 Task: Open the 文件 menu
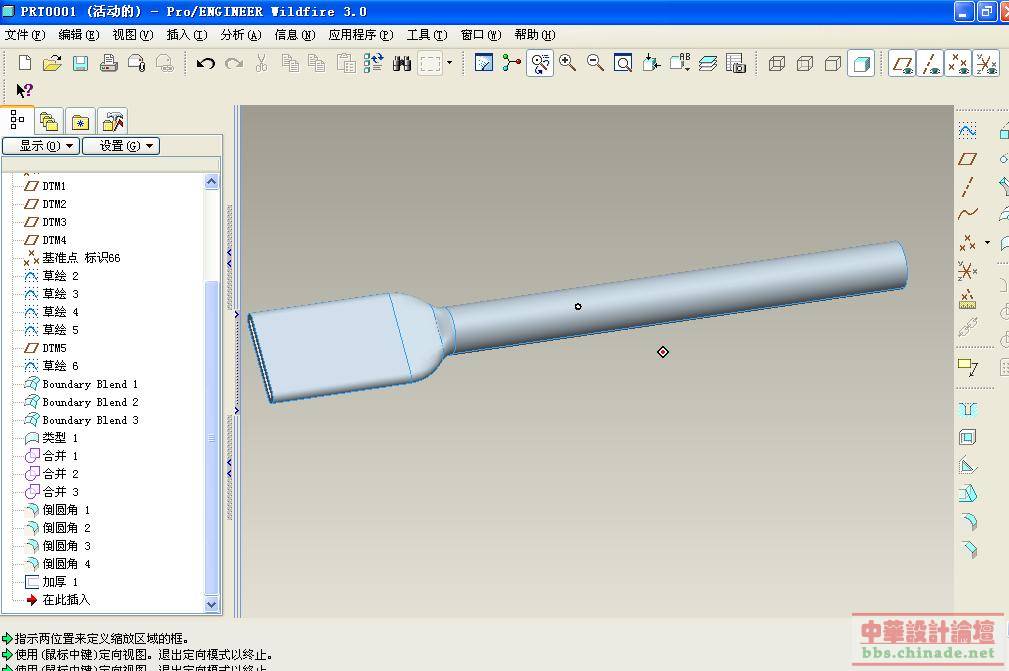coord(24,35)
